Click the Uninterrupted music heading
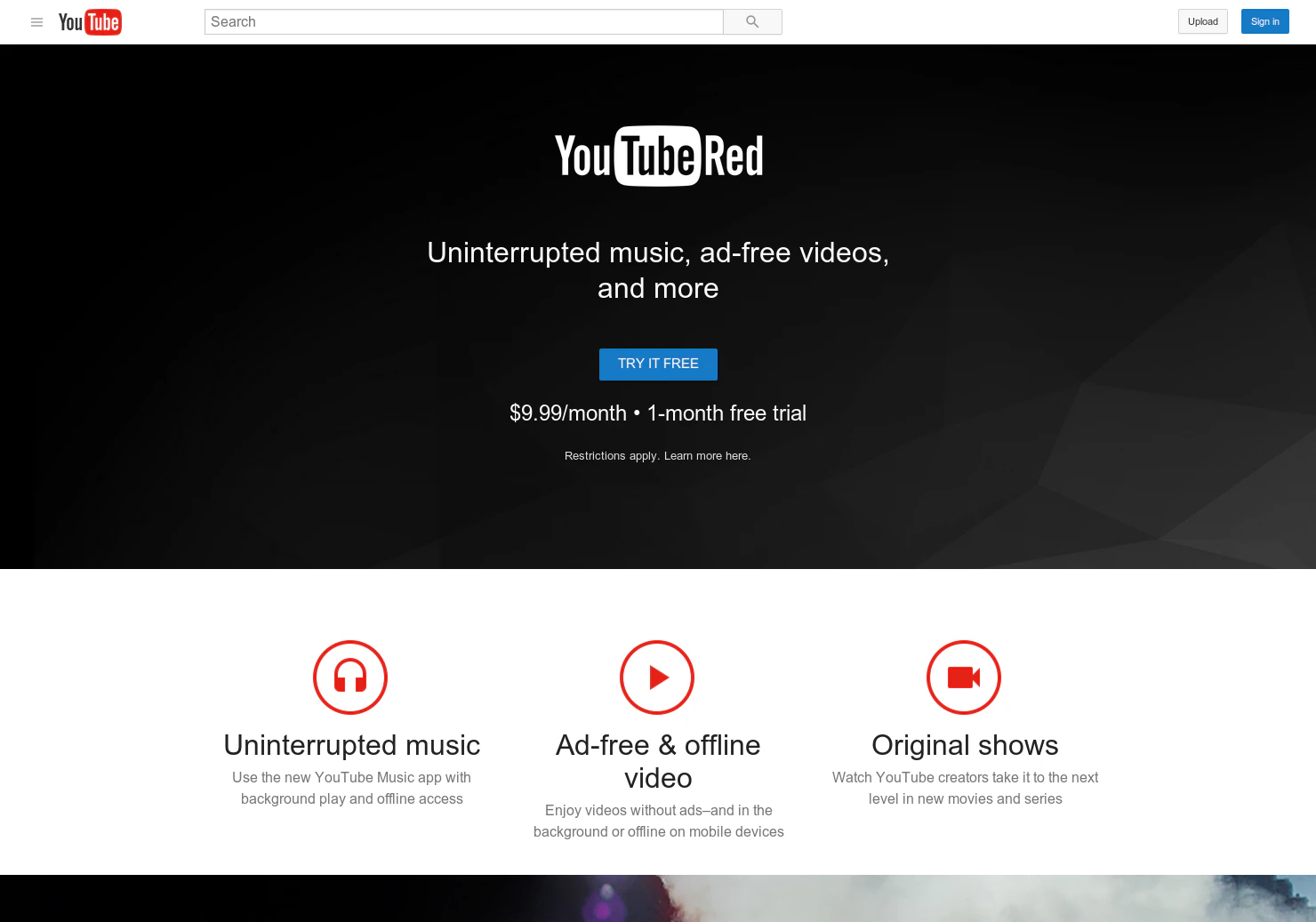This screenshot has height=922, width=1316. point(352,745)
